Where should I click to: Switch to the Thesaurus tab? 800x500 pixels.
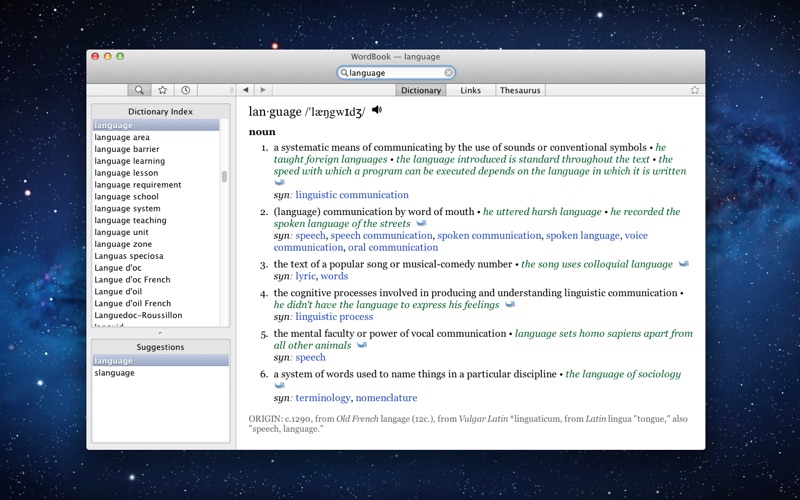coord(519,90)
